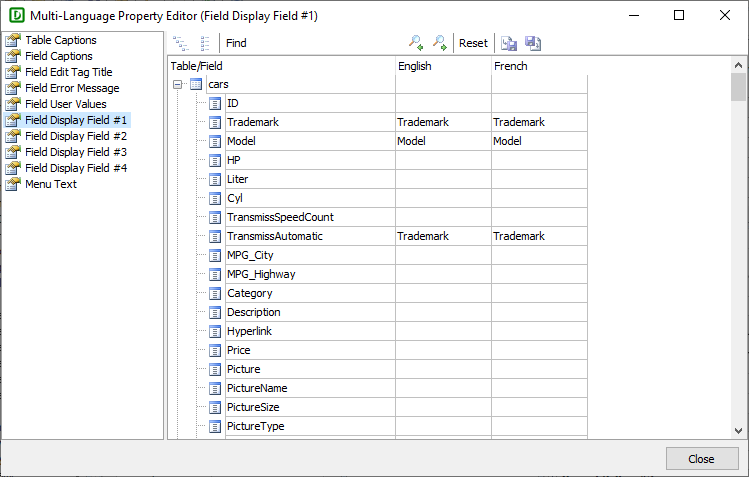The width and height of the screenshot is (749, 477).
Task: Select the PictureType field row name
Action: point(256,426)
